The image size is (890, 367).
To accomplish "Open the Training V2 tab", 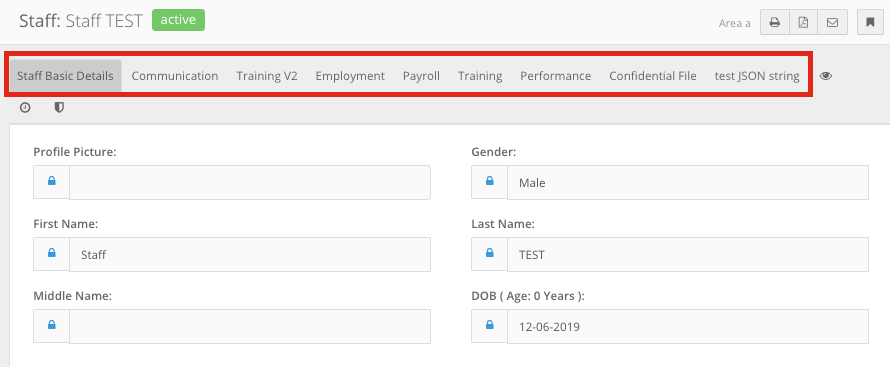I will (267, 76).
